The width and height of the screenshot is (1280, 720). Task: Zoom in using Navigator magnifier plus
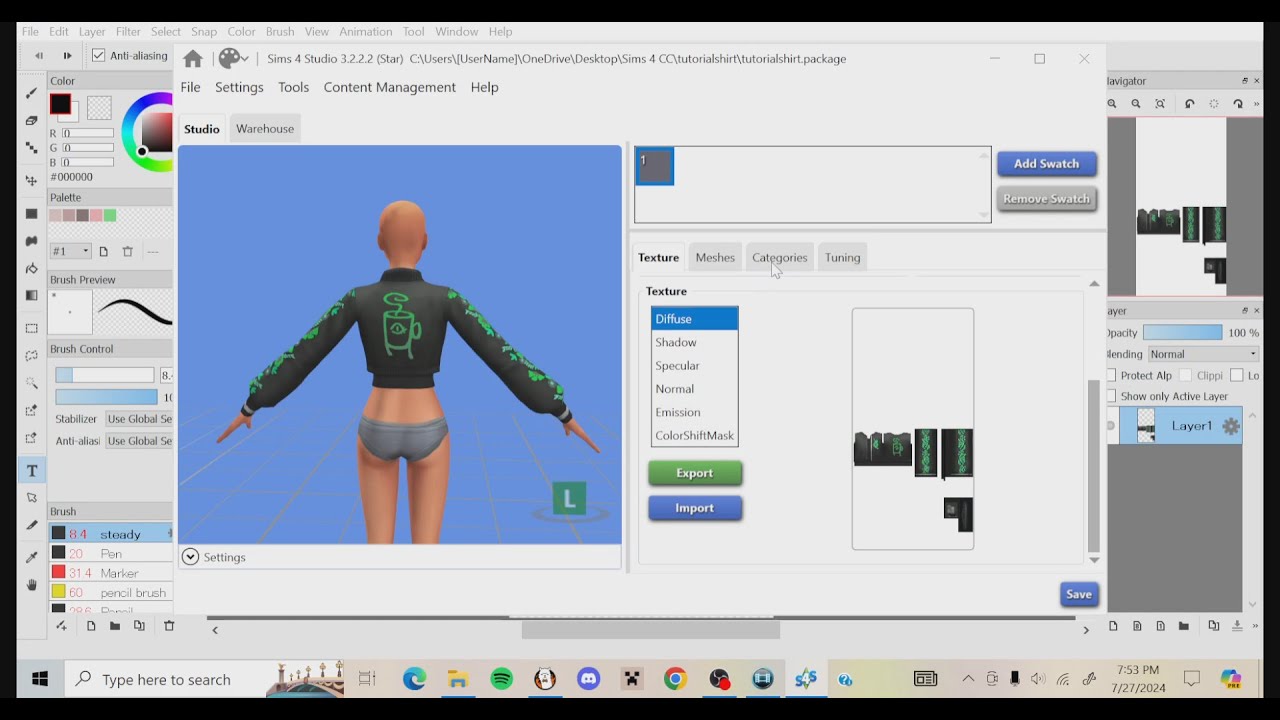click(x=1112, y=104)
